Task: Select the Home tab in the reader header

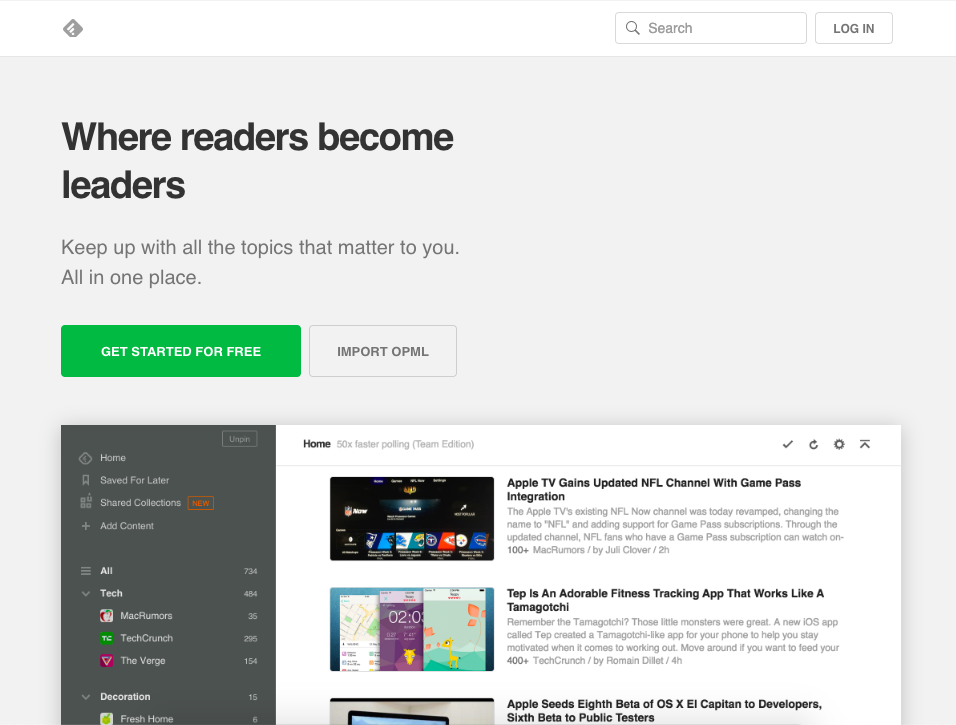Action: (x=317, y=444)
